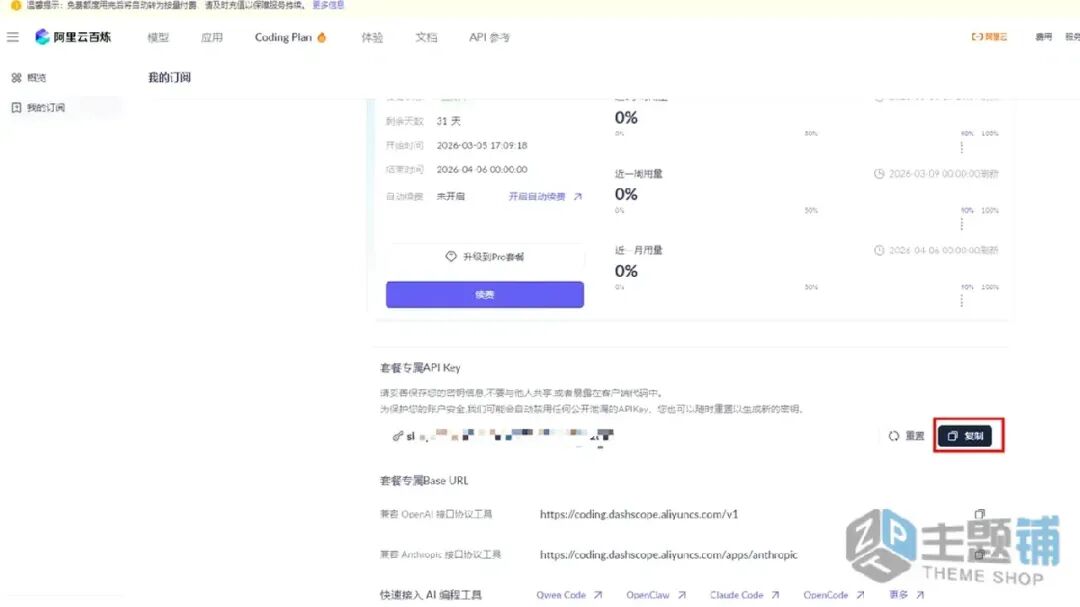The height and width of the screenshot is (607, 1080).
Task: Click the 重置 button to reset API key
Action: point(906,436)
